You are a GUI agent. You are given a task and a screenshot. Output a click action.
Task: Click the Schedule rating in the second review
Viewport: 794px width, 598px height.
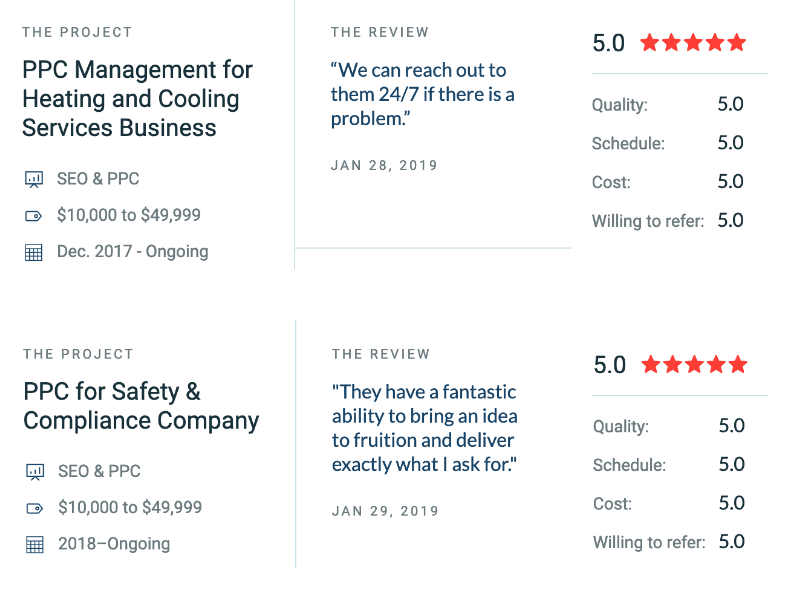(x=732, y=464)
